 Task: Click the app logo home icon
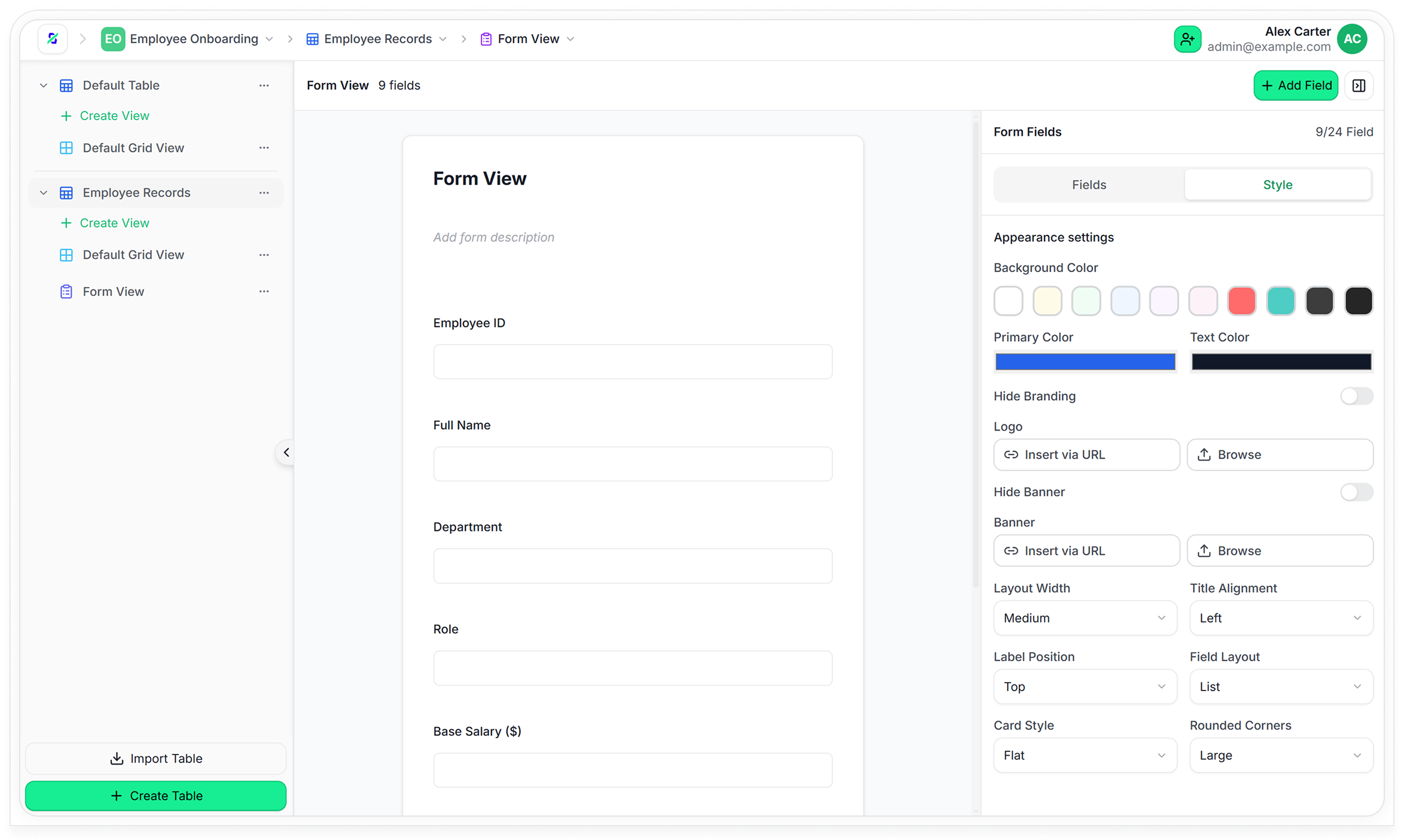click(x=53, y=39)
